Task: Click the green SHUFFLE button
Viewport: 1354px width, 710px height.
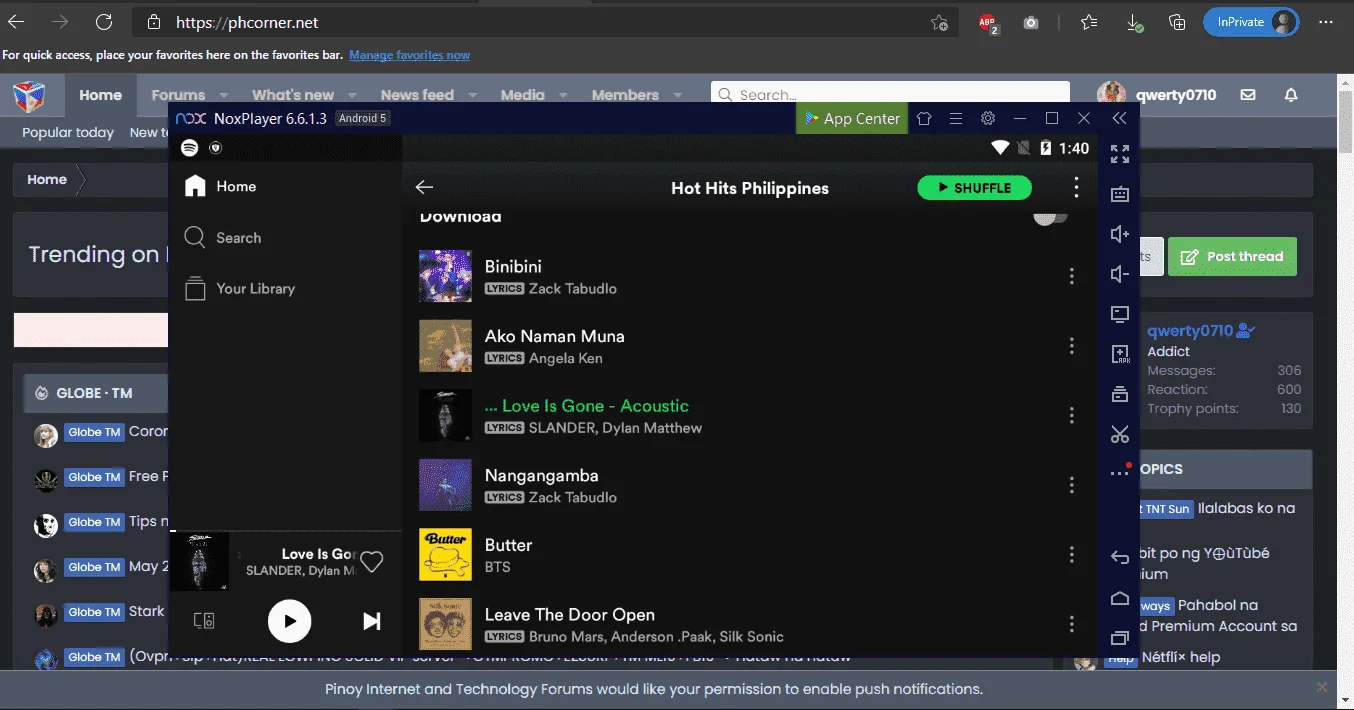Action: pos(974,187)
